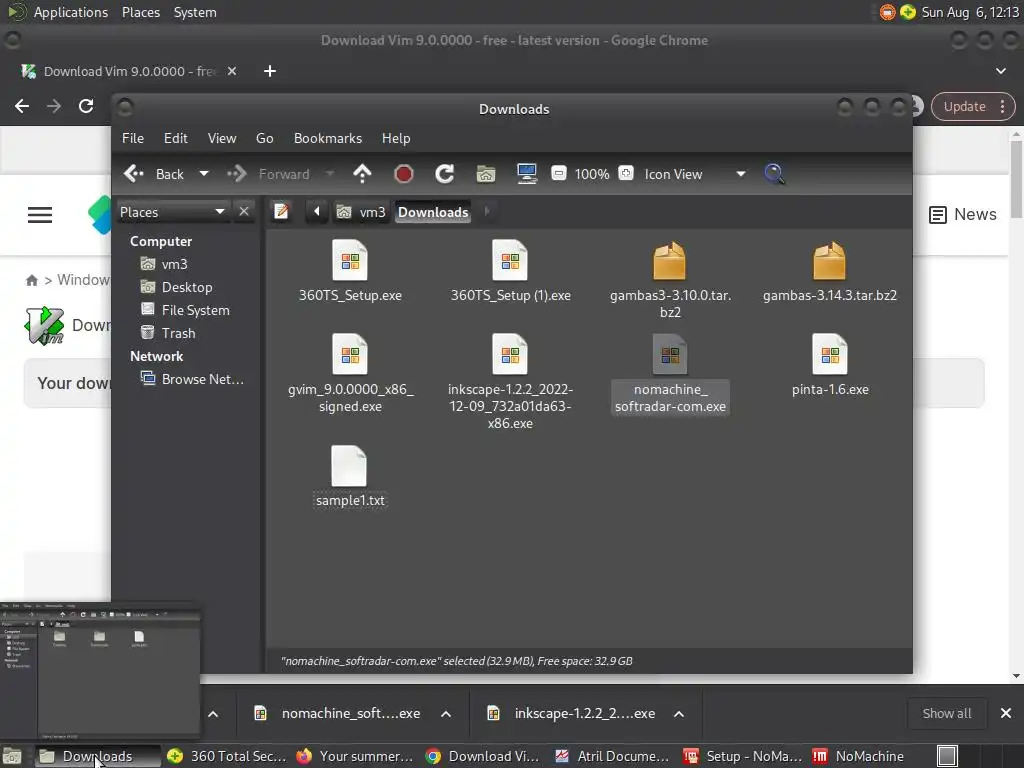Click the home breadcrumb icon on webpage

tap(31, 280)
